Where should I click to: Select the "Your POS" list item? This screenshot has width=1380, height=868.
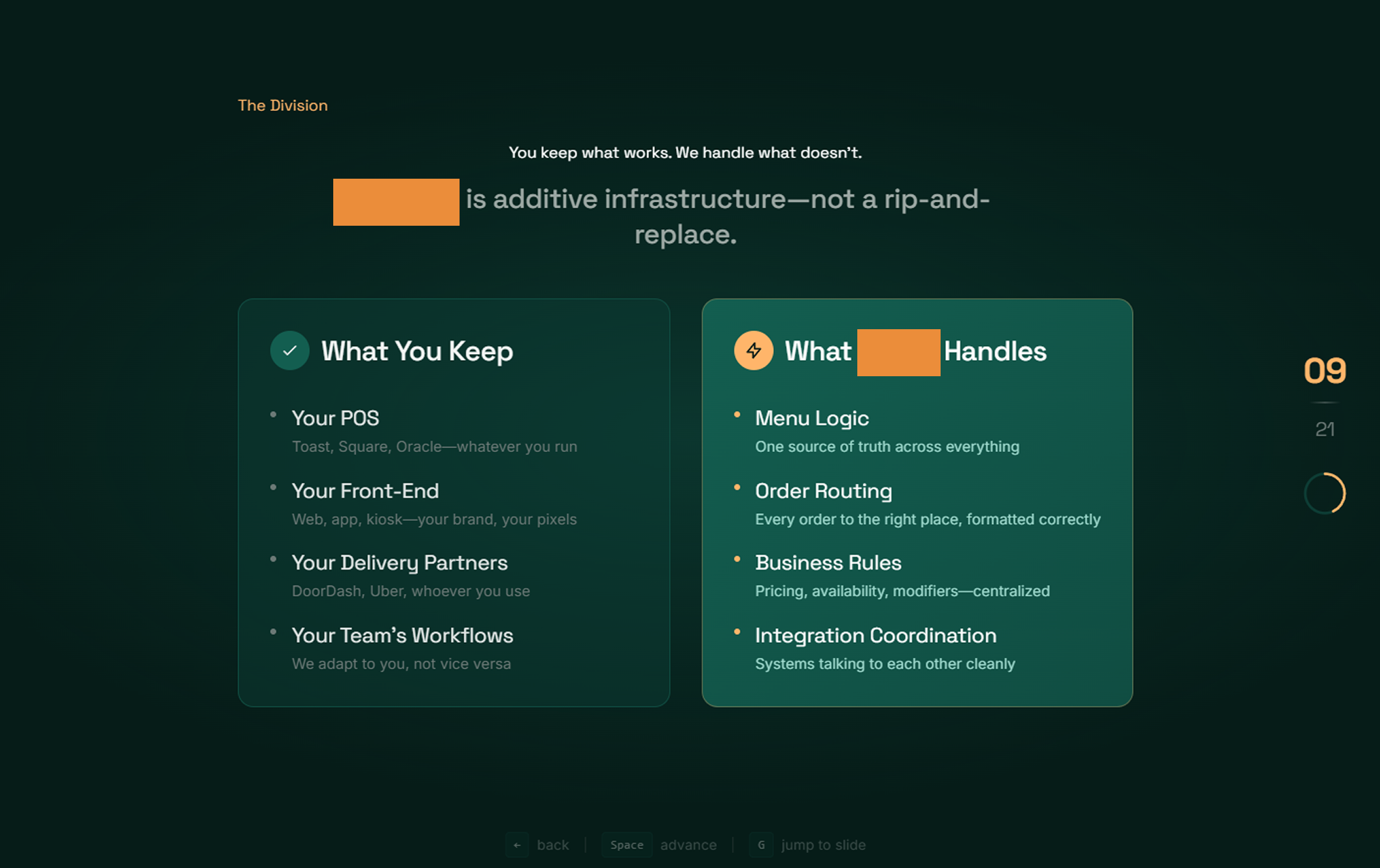[x=335, y=419]
